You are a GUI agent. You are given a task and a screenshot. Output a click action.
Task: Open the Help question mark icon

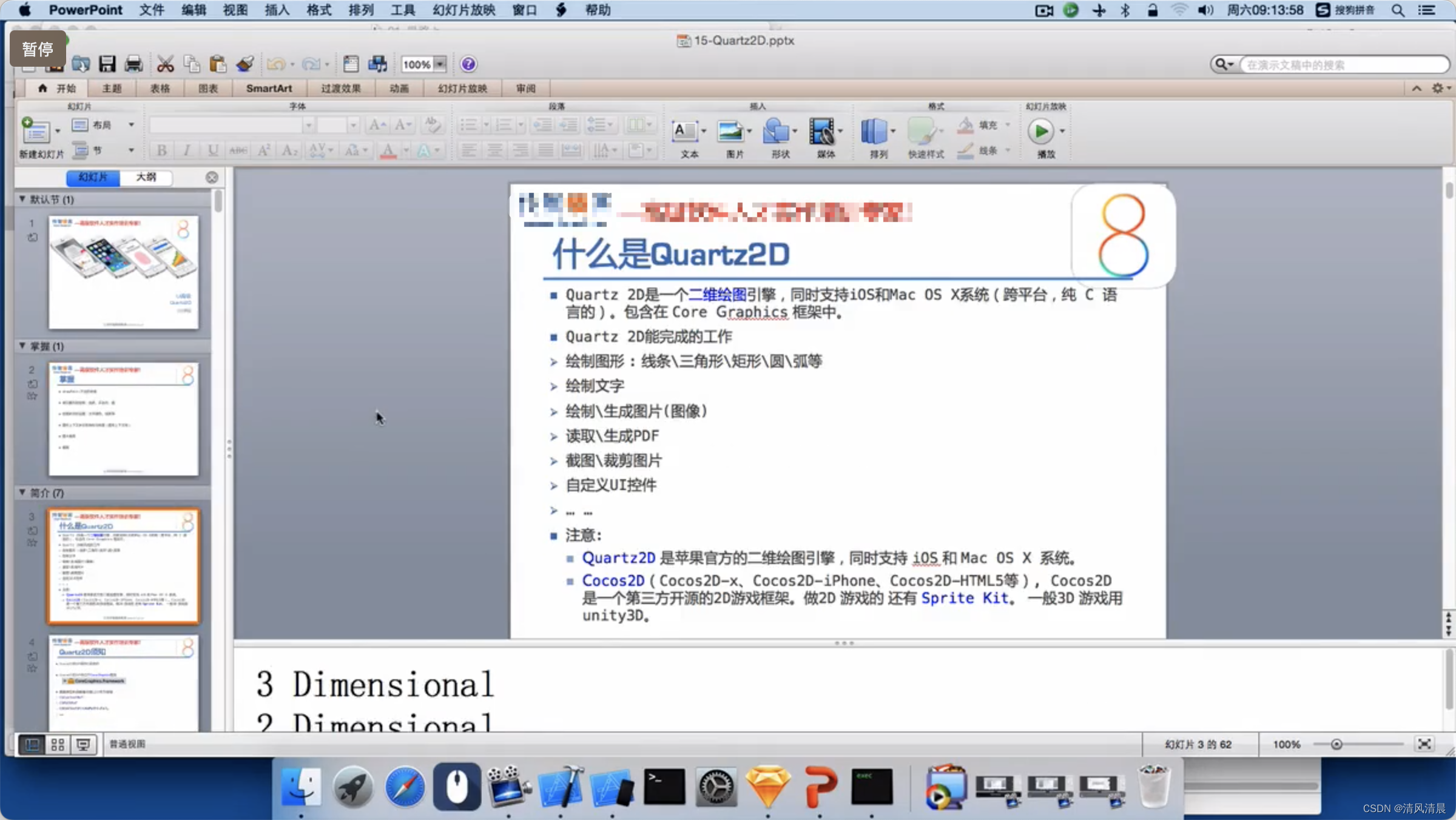[468, 64]
